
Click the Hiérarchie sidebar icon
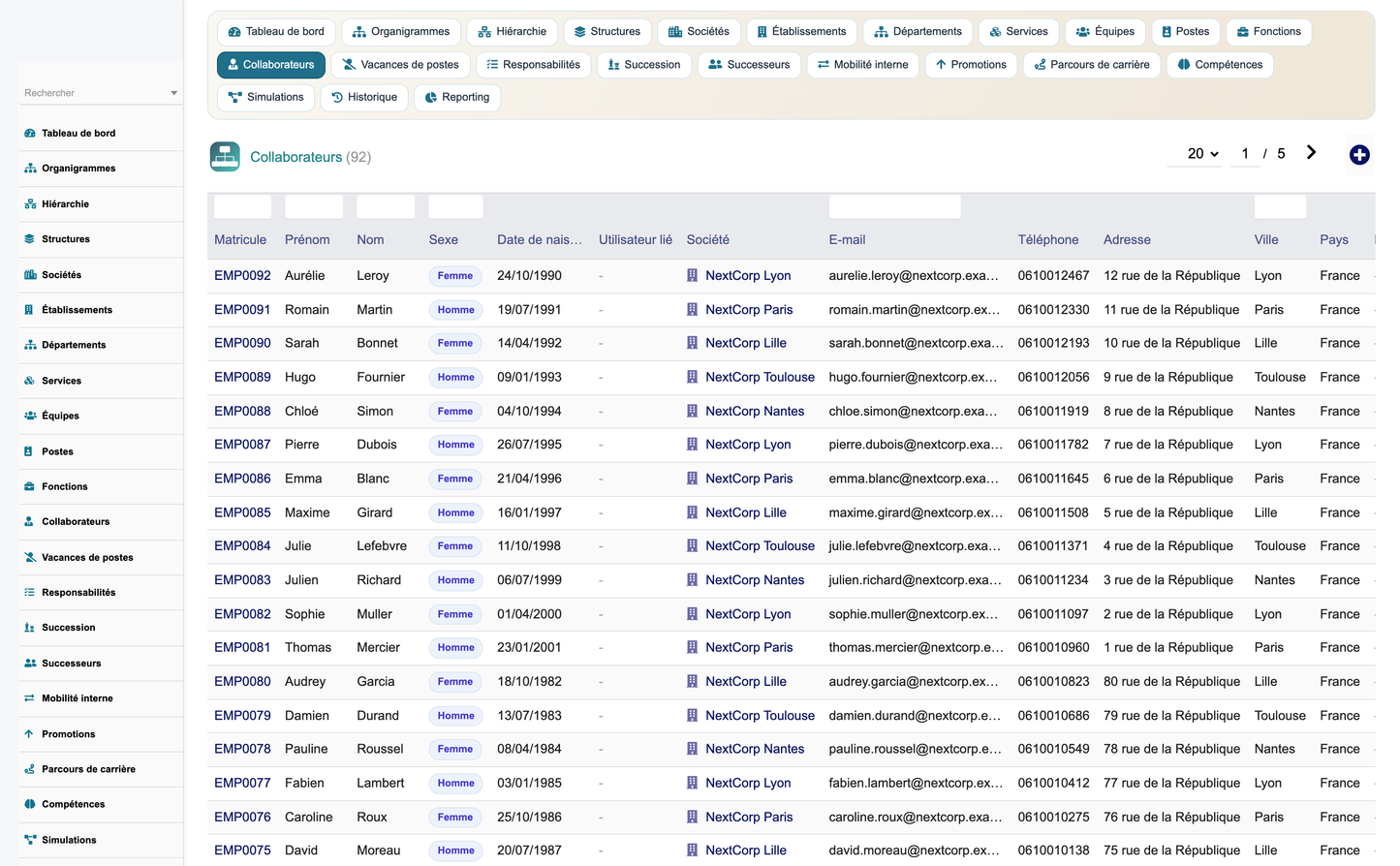pyautogui.click(x=30, y=204)
